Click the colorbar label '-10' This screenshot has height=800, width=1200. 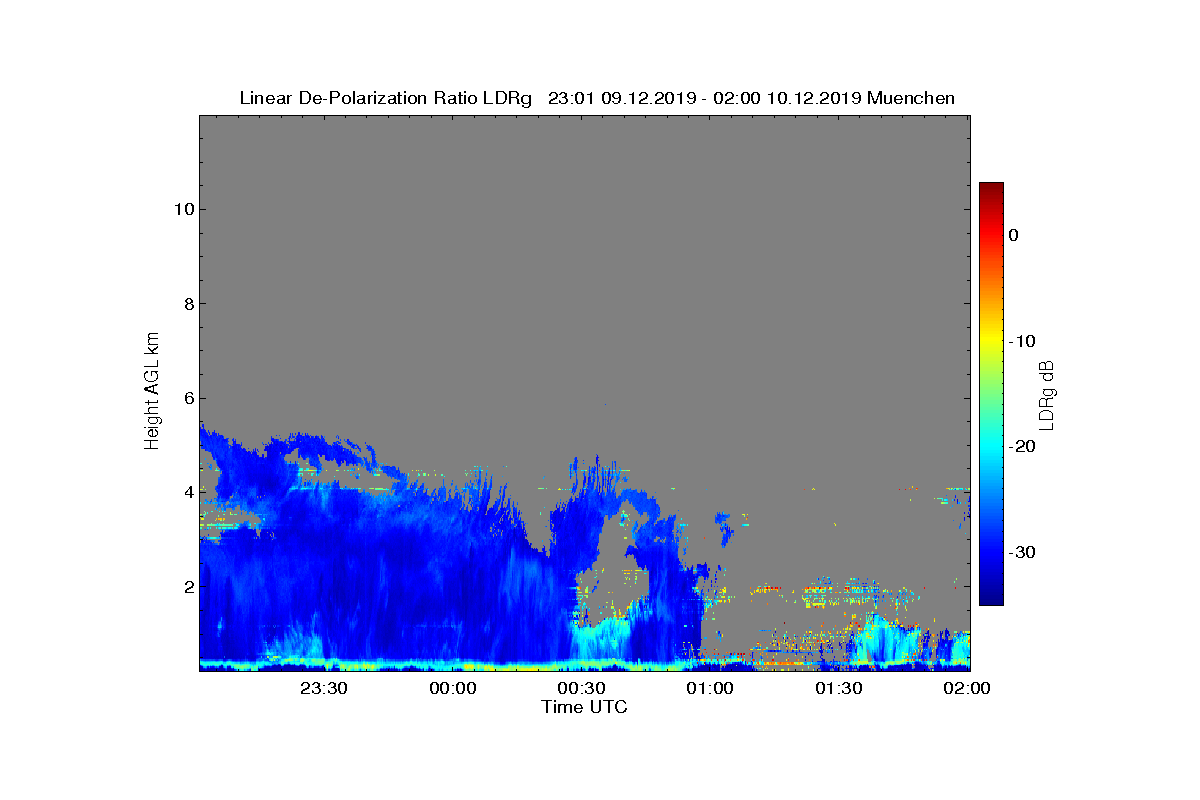coord(1021,341)
